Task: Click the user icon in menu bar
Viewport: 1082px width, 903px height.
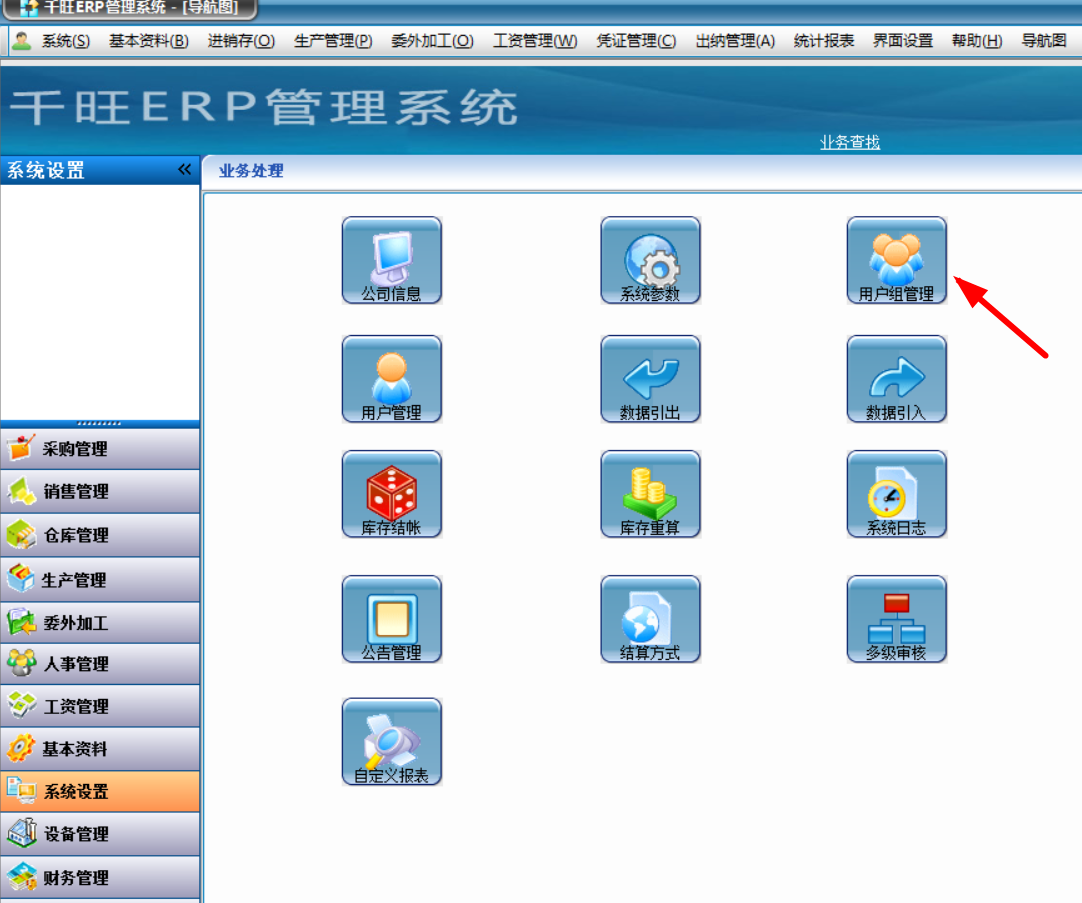Action: (22, 41)
